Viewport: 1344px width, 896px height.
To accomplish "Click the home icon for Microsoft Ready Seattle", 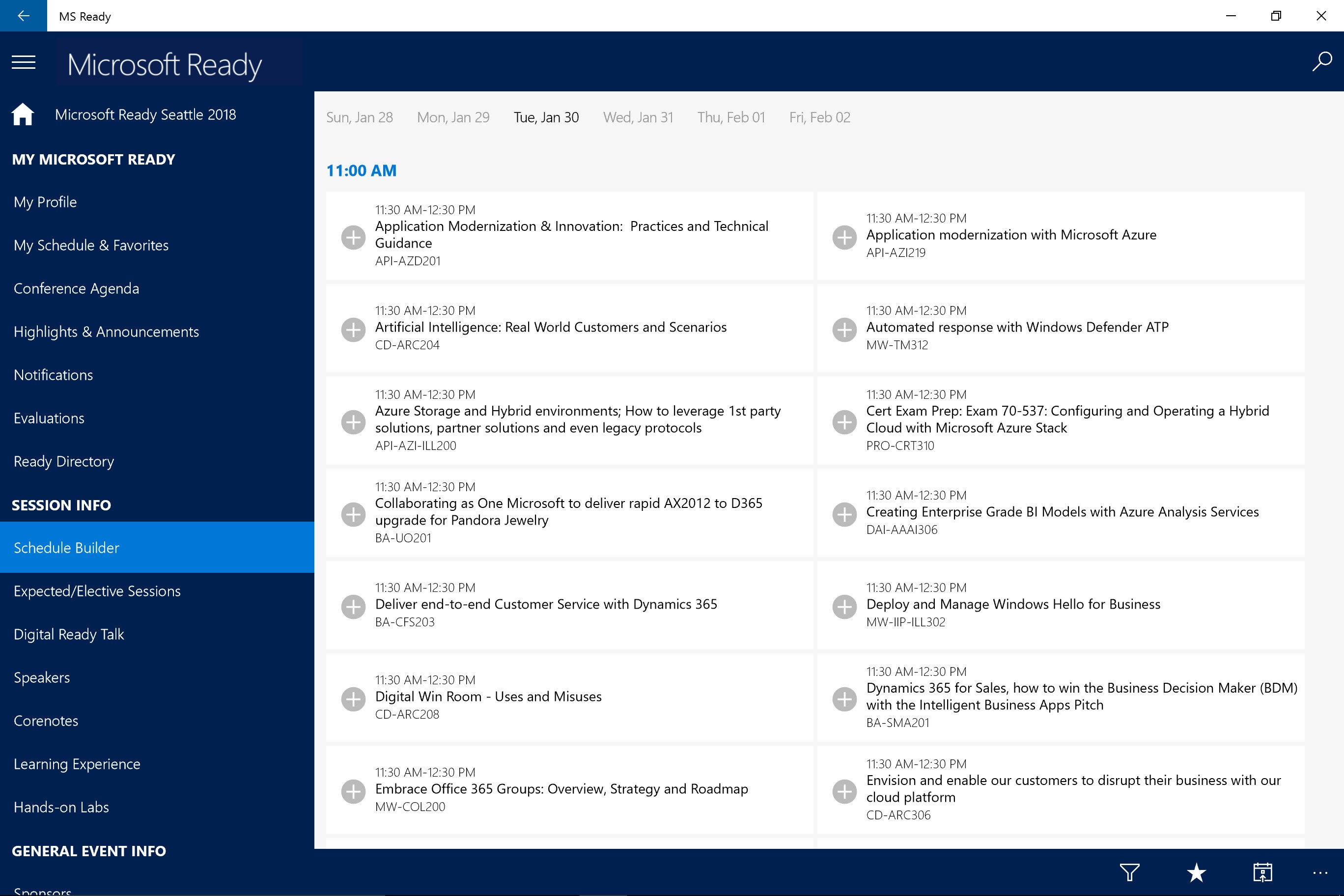I will (x=23, y=114).
